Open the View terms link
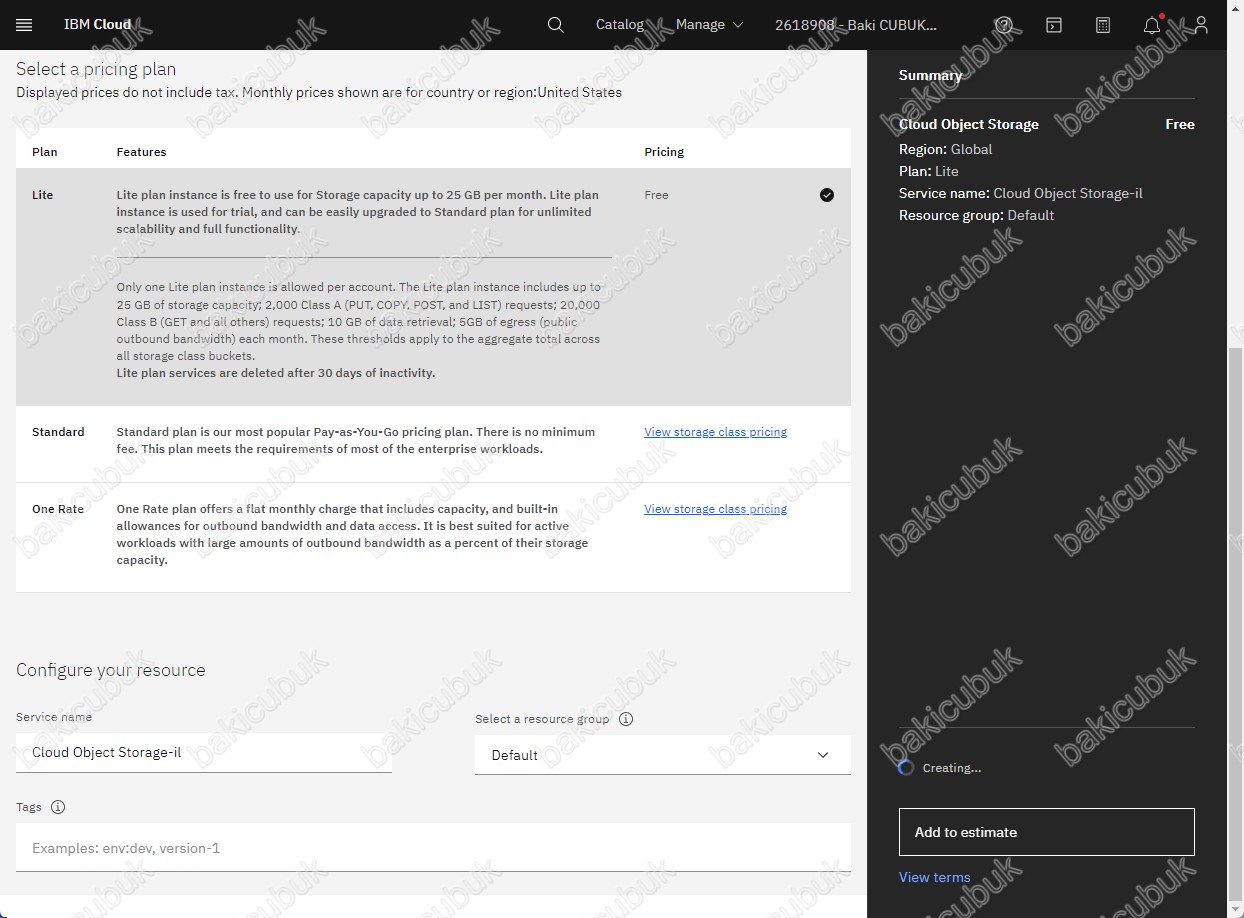Screen dimensions: 1244x918 click(x=934, y=877)
